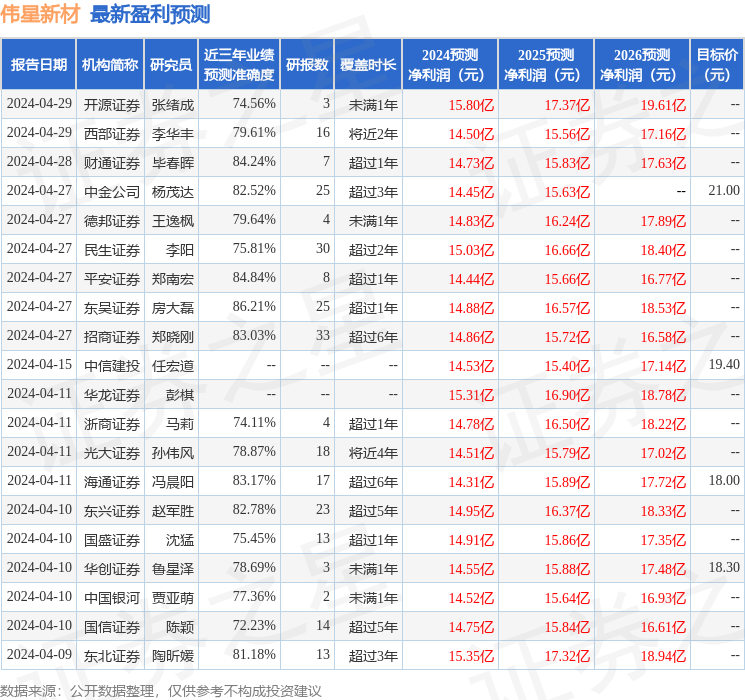Click analyst name 陶昕媛
The image size is (745, 700).
click(173, 656)
